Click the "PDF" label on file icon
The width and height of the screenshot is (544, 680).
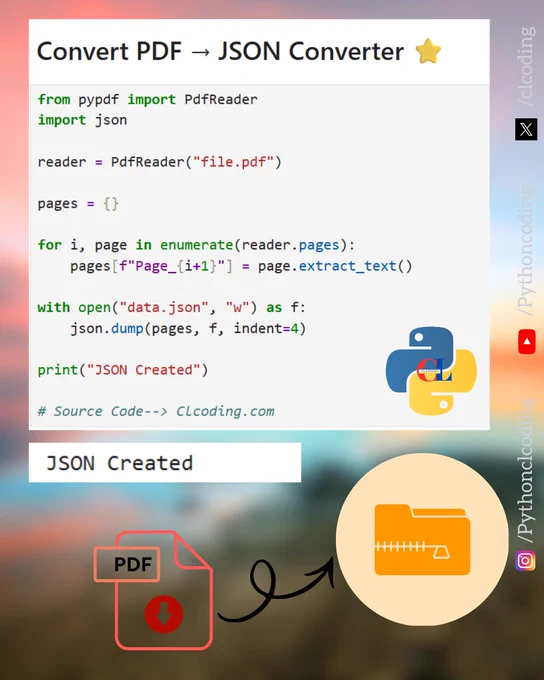coord(133,564)
